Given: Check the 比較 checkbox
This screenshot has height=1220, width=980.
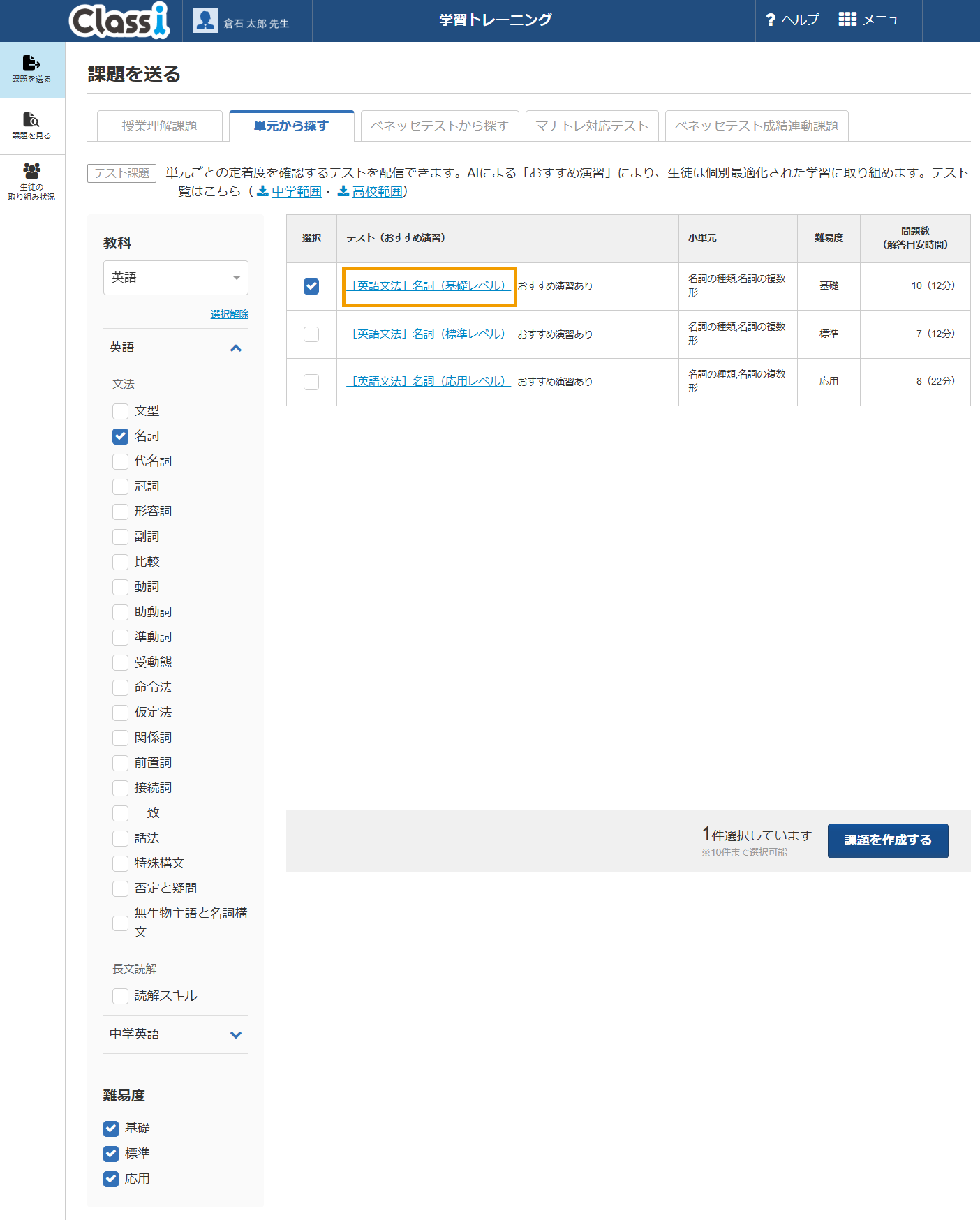Looking at the screenshot, I should point(121,562).
